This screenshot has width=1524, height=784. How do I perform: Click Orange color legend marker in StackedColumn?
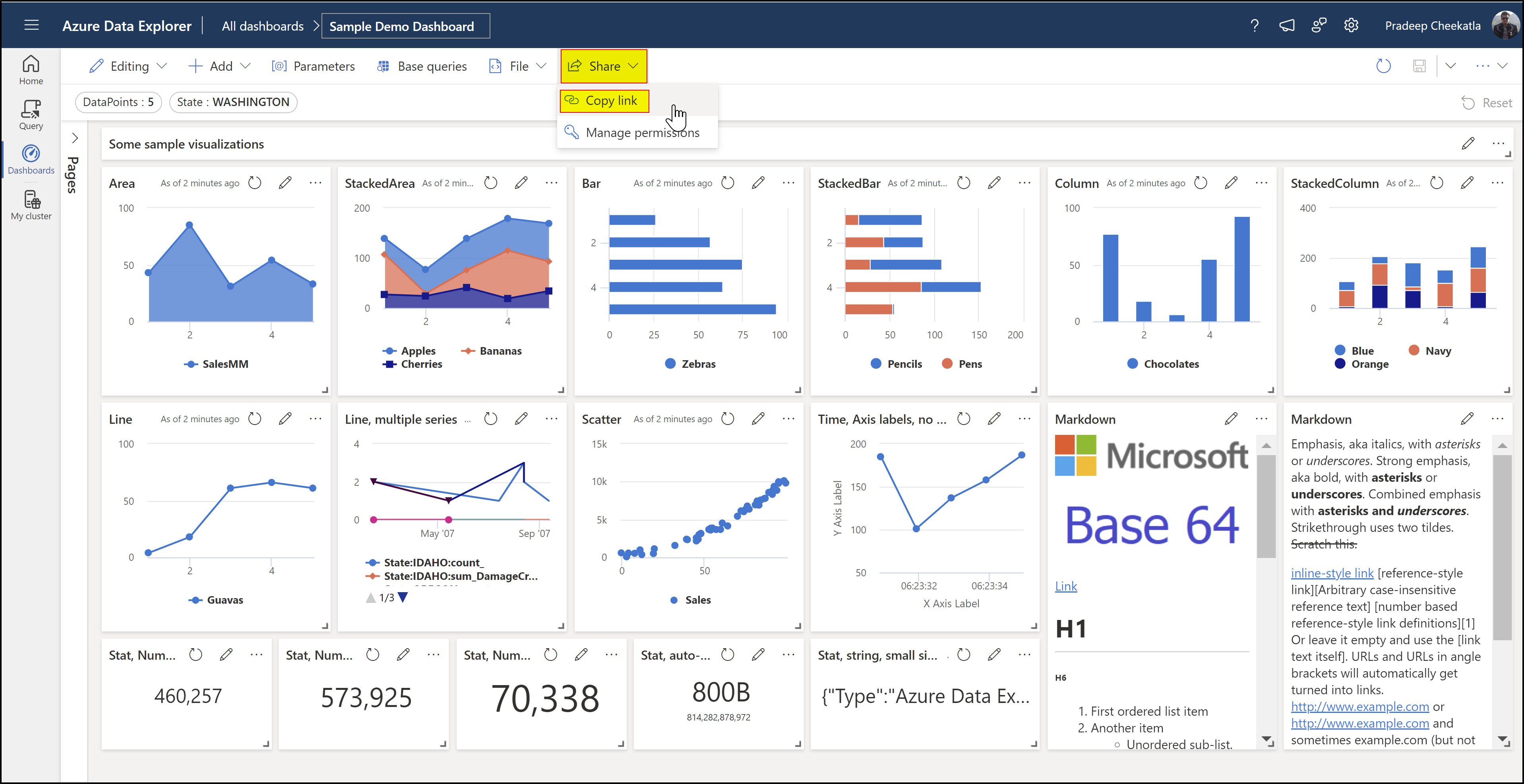[x=1340, y=364]
